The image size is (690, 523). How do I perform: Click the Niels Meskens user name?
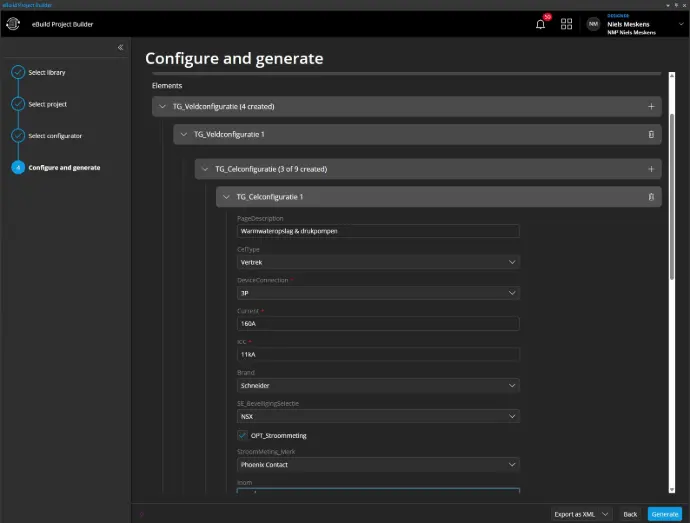(x=628, y=24)
